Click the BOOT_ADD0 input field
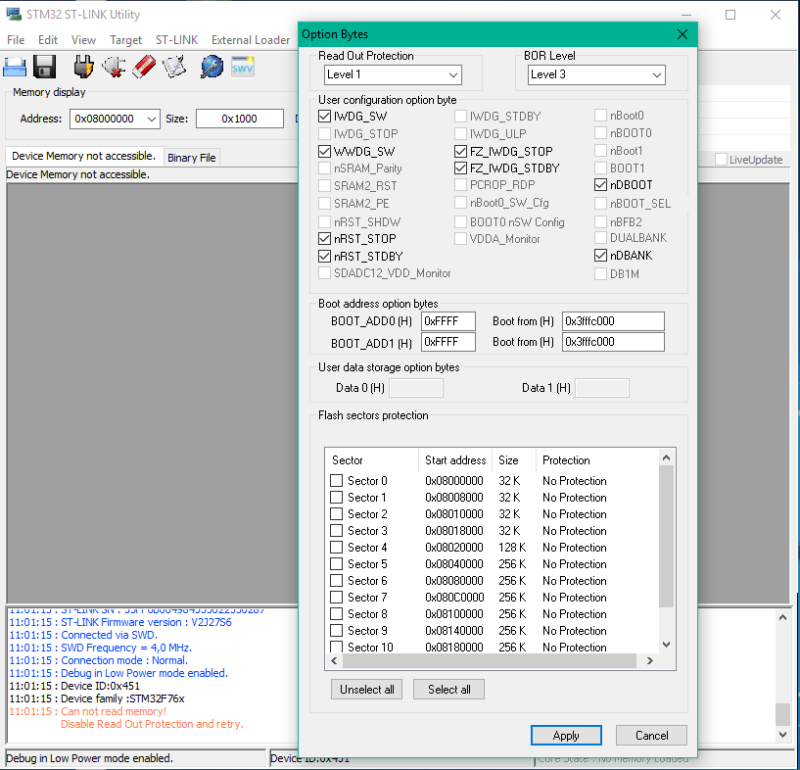 448,321
